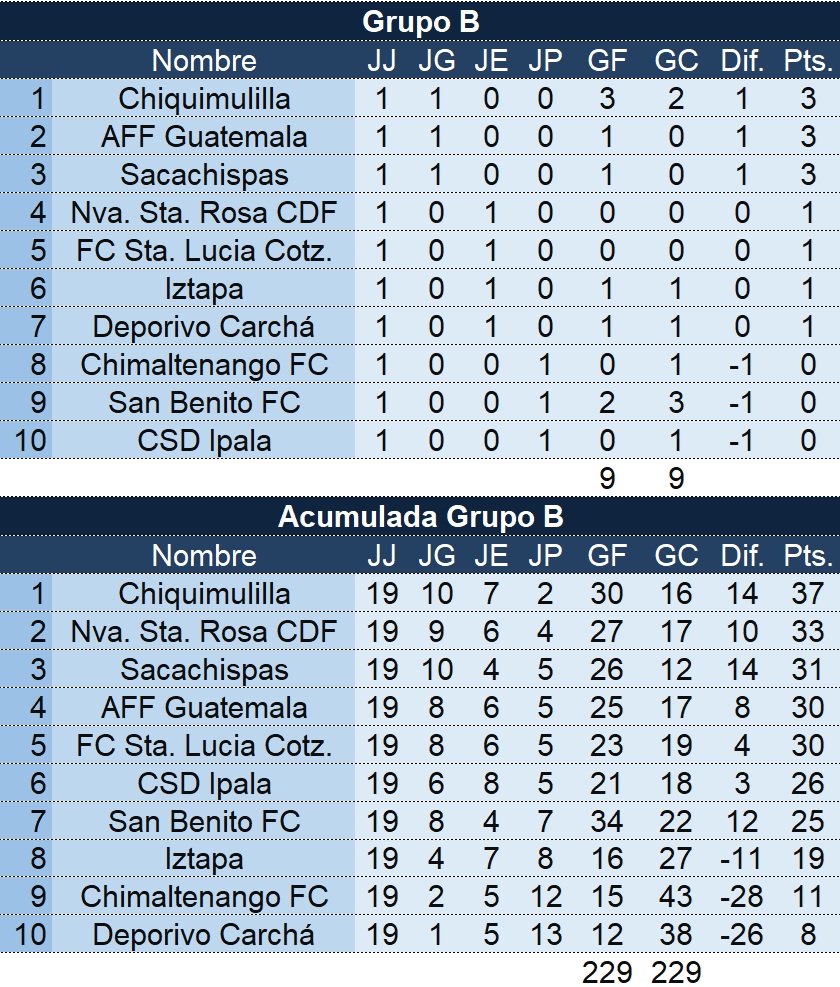The width and height of the screenshot is (840, 987).
Task: Click the 'Pts.' header in the top table
Action: tap(807, 60)
